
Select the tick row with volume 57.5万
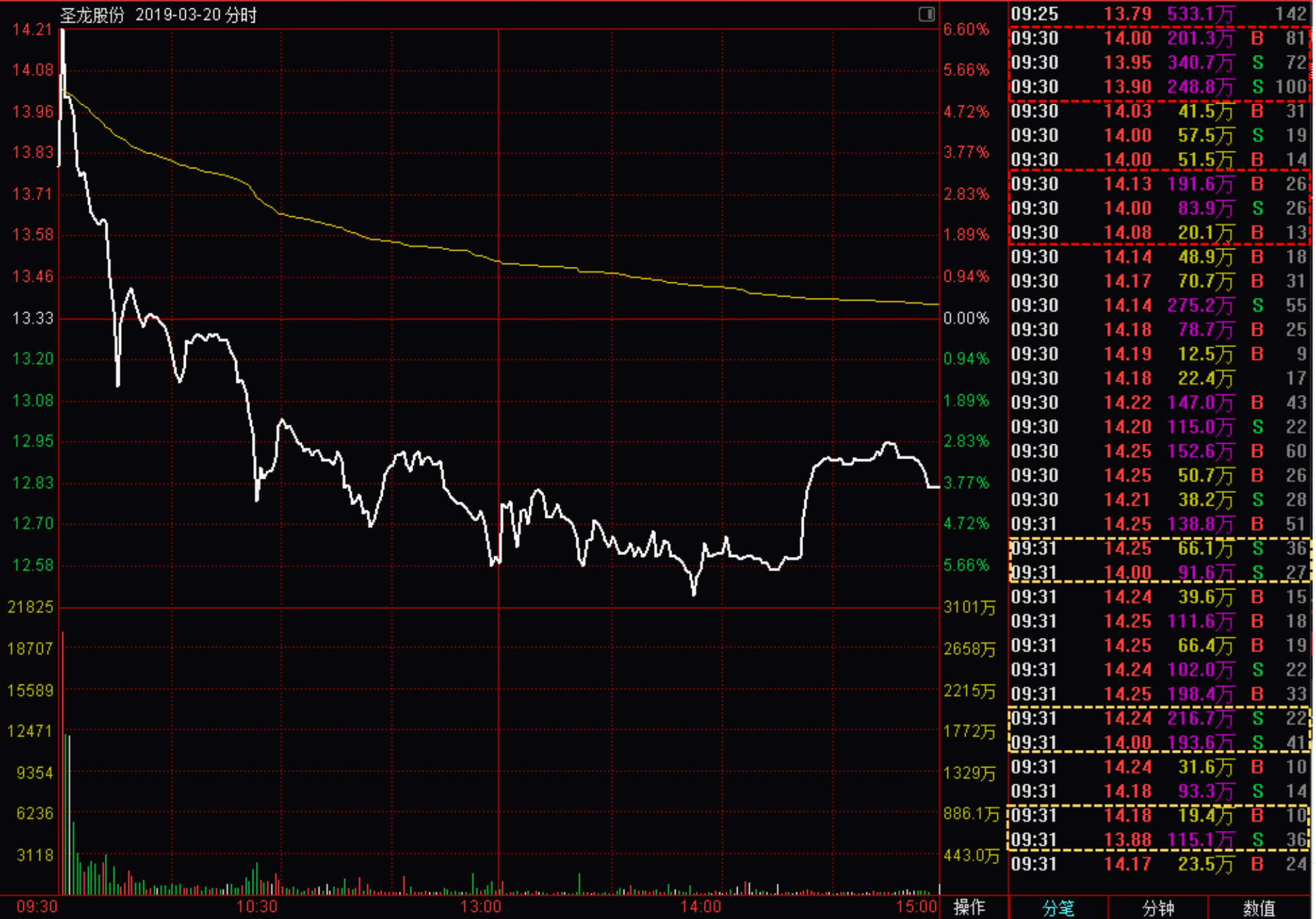coord(1159,135)
